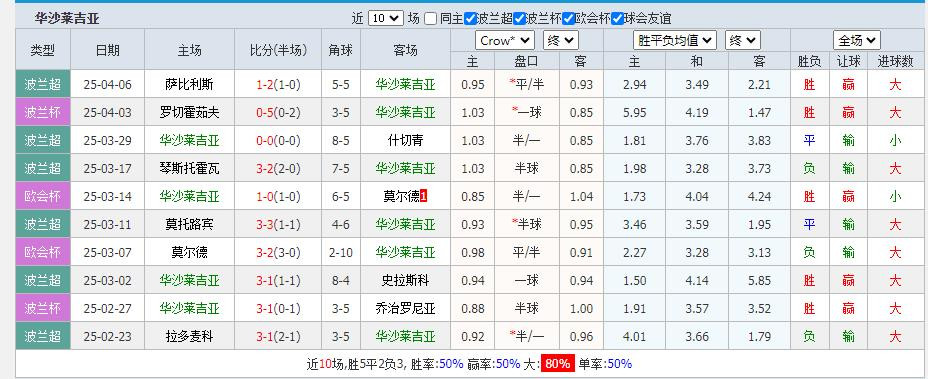Viewport: 928px width, 379px height.
Task: Open the 胜平负均值 dropdown
Action: tap(675, 40)
